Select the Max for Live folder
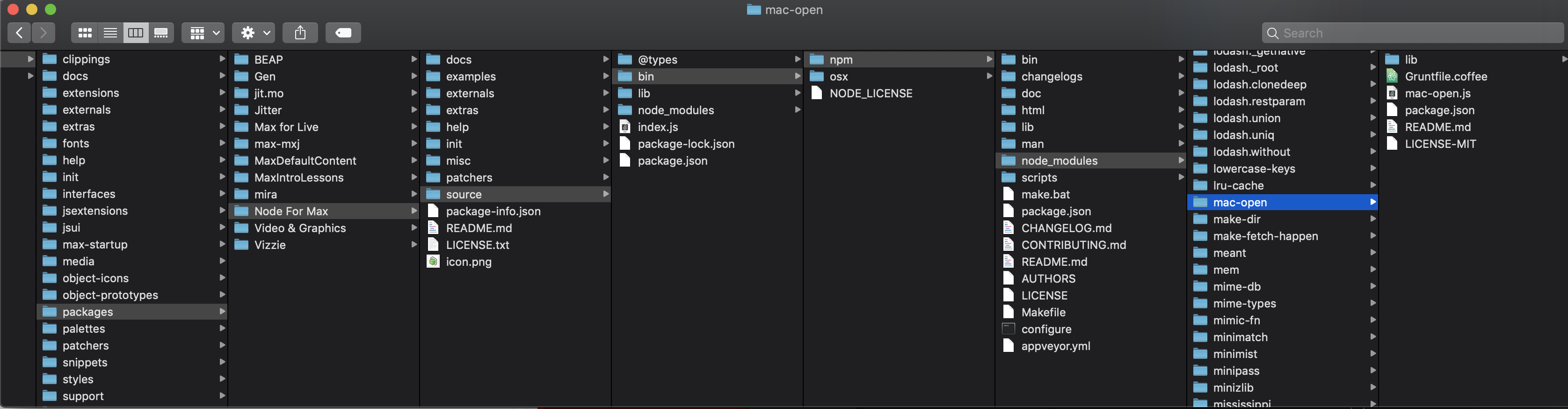The image size is (1568, 409). point(286,127)
